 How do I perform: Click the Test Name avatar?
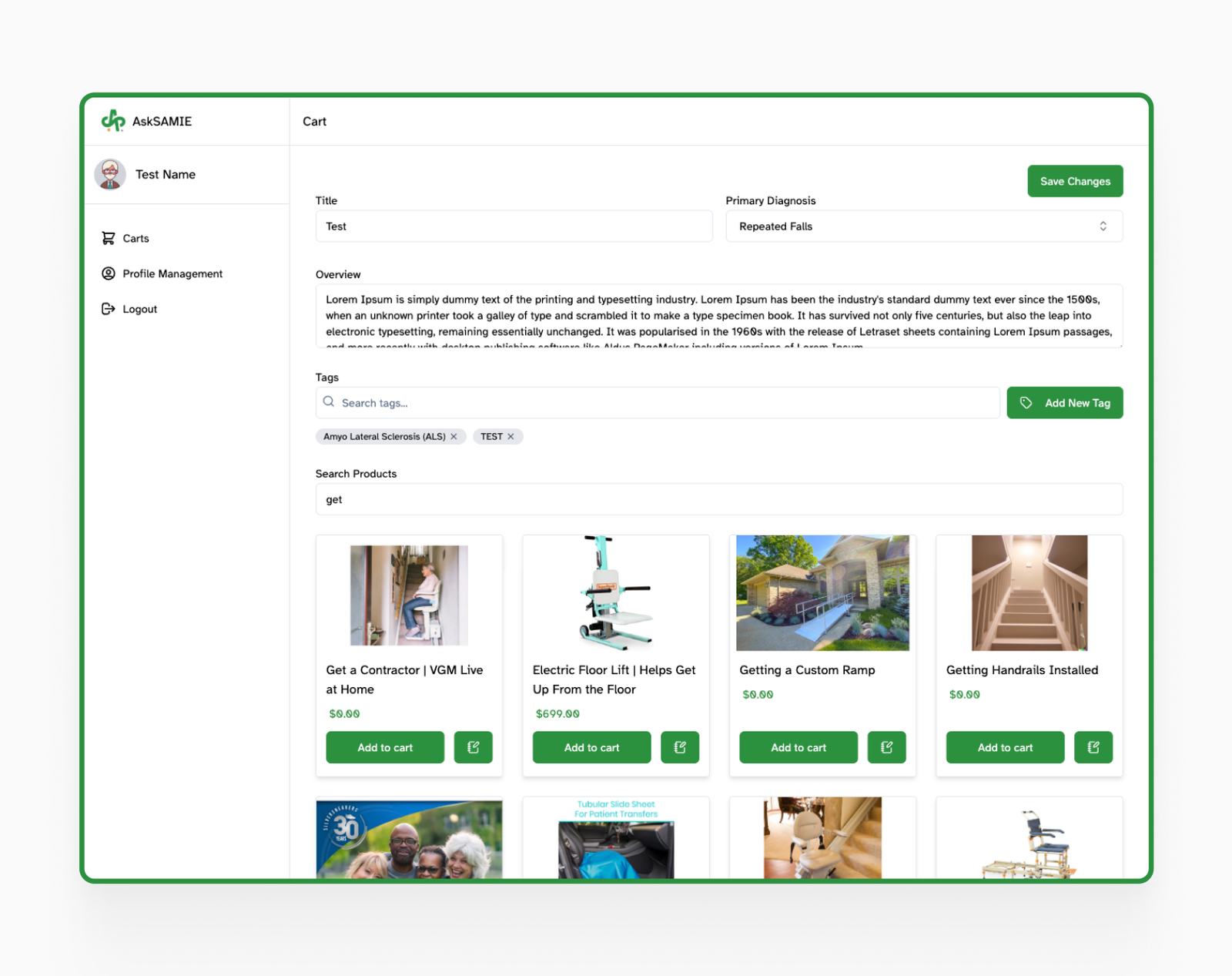coord(109,174)
